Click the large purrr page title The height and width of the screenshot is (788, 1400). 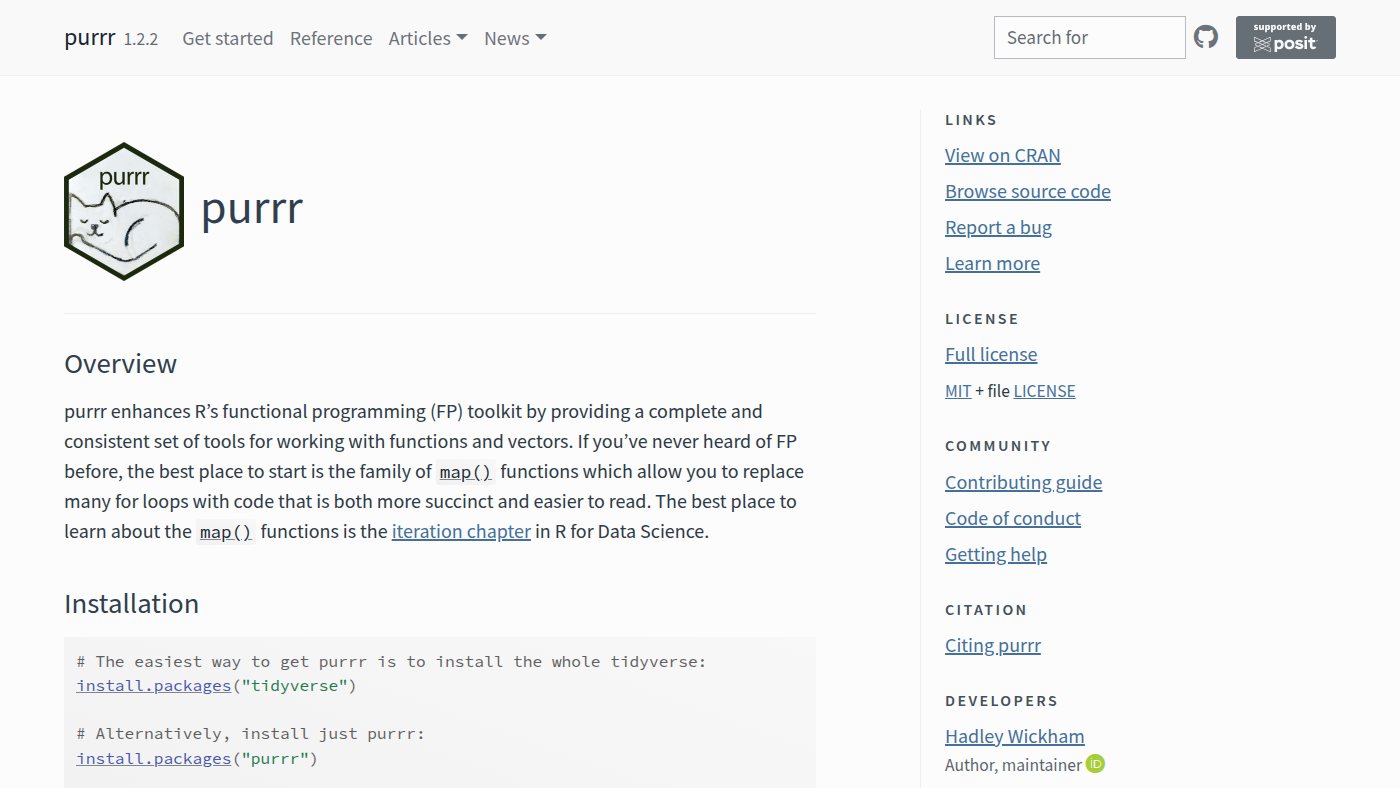252,208
